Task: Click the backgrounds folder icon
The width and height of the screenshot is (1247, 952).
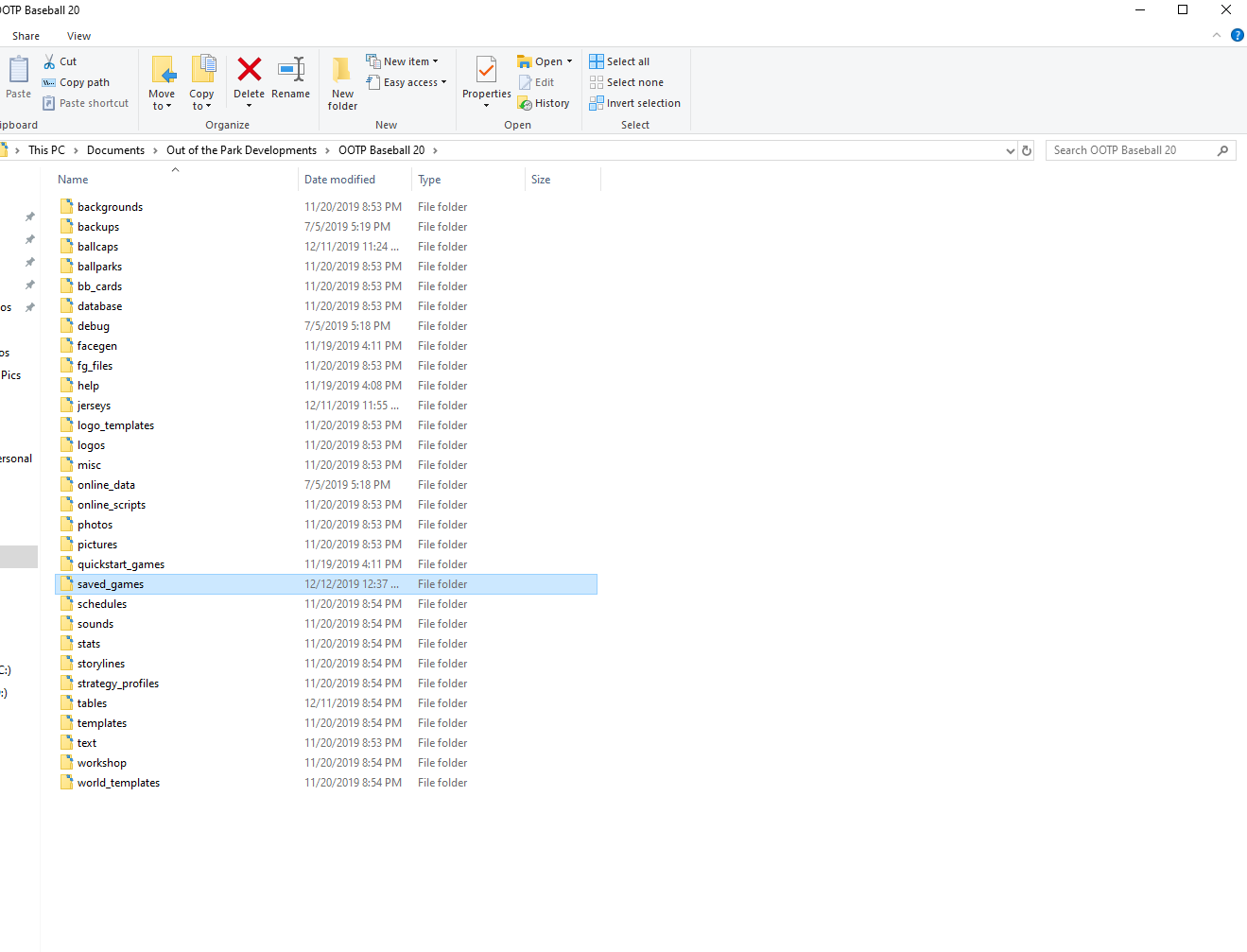Action: click(66, 206)
